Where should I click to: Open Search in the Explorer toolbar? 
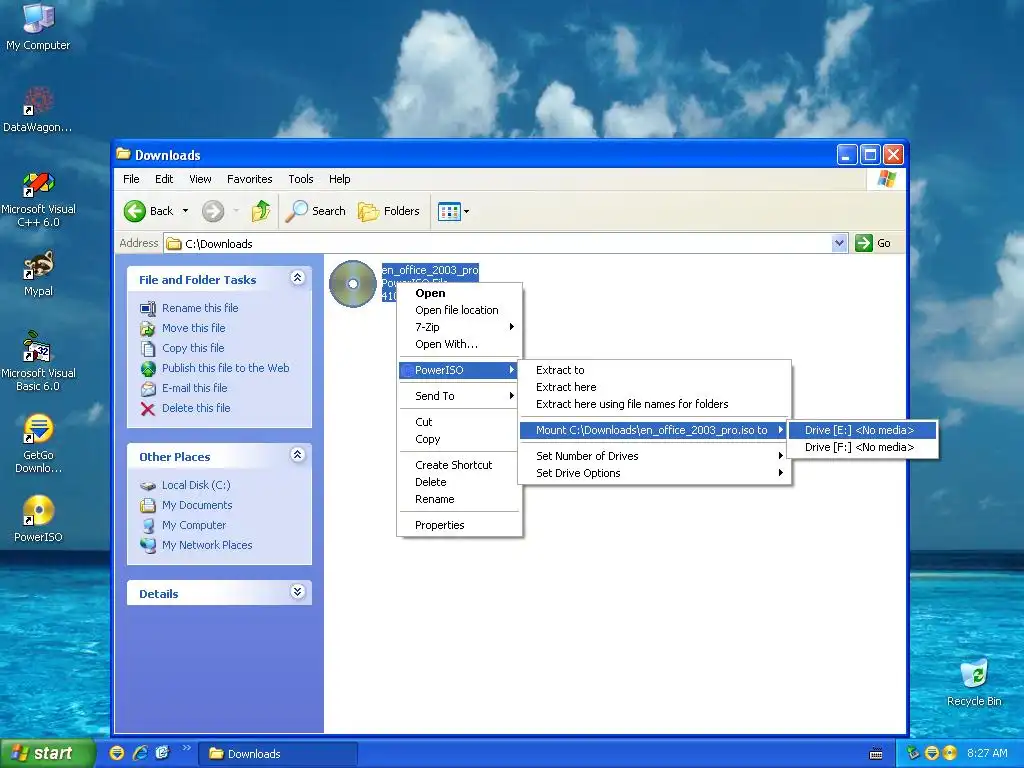[x=316, y=211]
